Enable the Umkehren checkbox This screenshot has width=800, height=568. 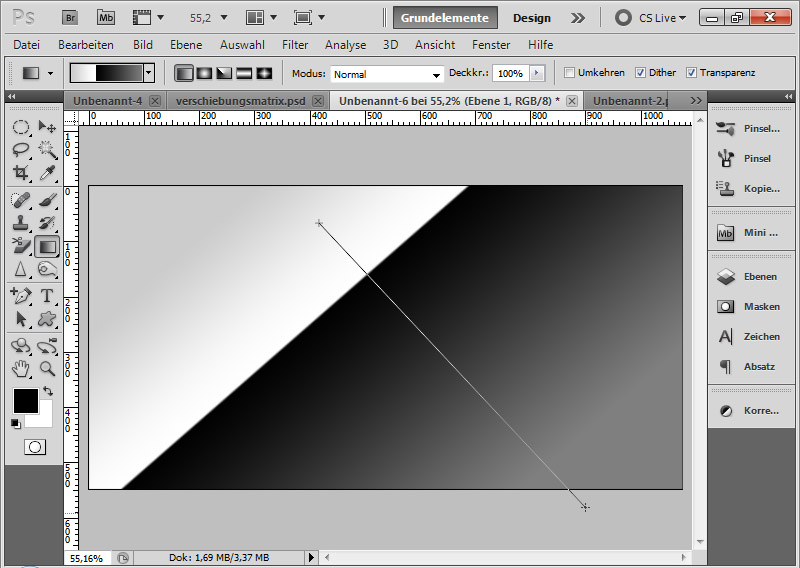(x=570, y=73)
